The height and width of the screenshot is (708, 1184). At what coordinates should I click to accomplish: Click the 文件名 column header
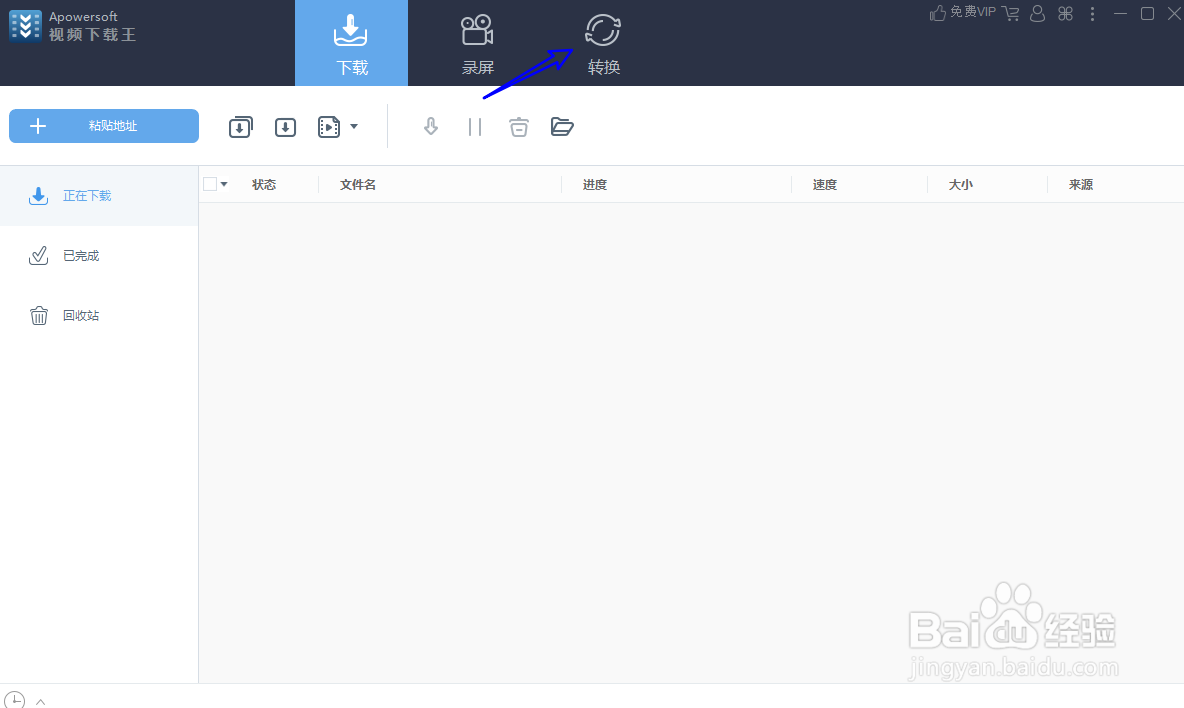point(358,185)
